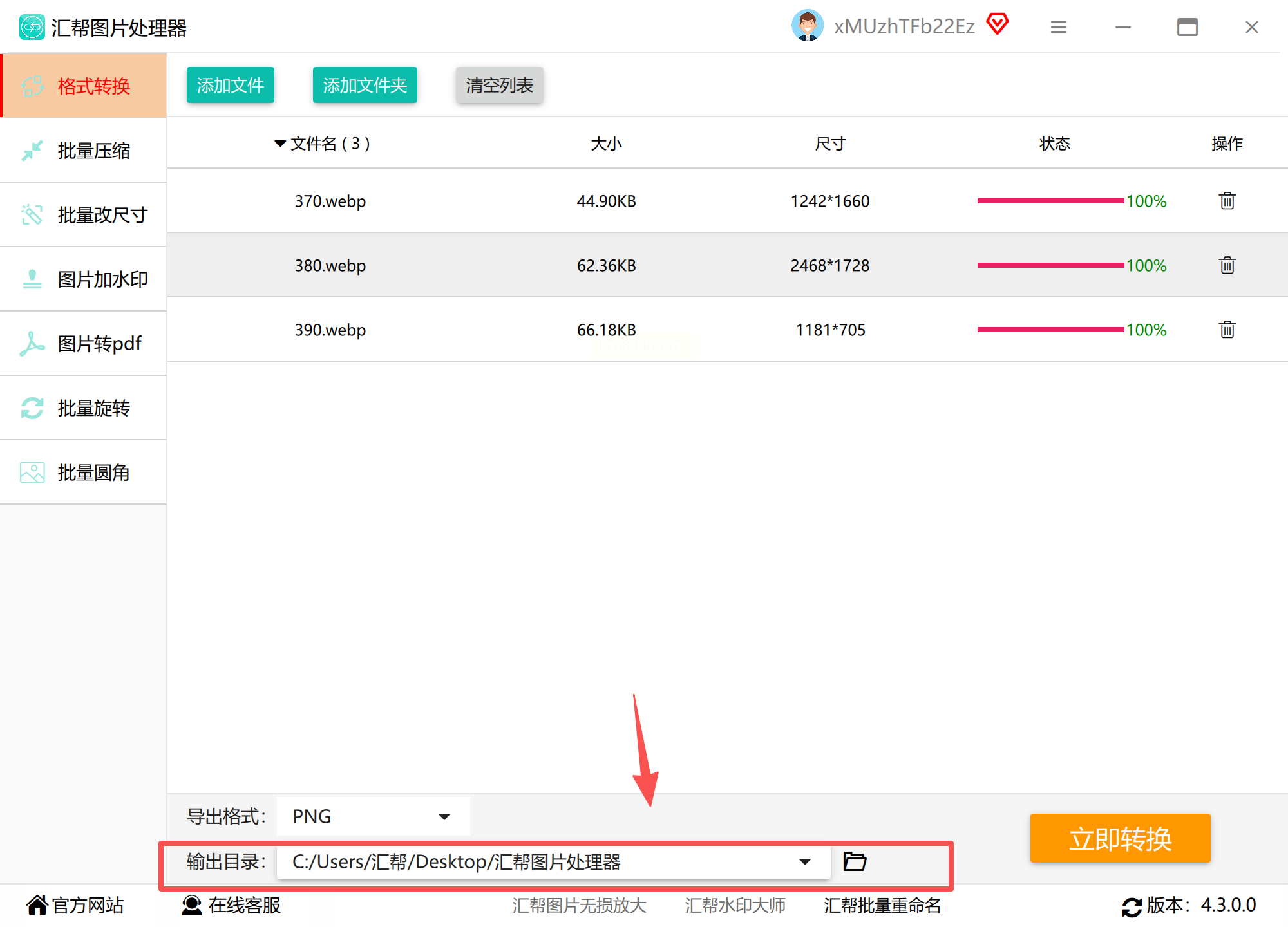
Task: Remove 390.webp using its trash icon
Action: 1227,330
